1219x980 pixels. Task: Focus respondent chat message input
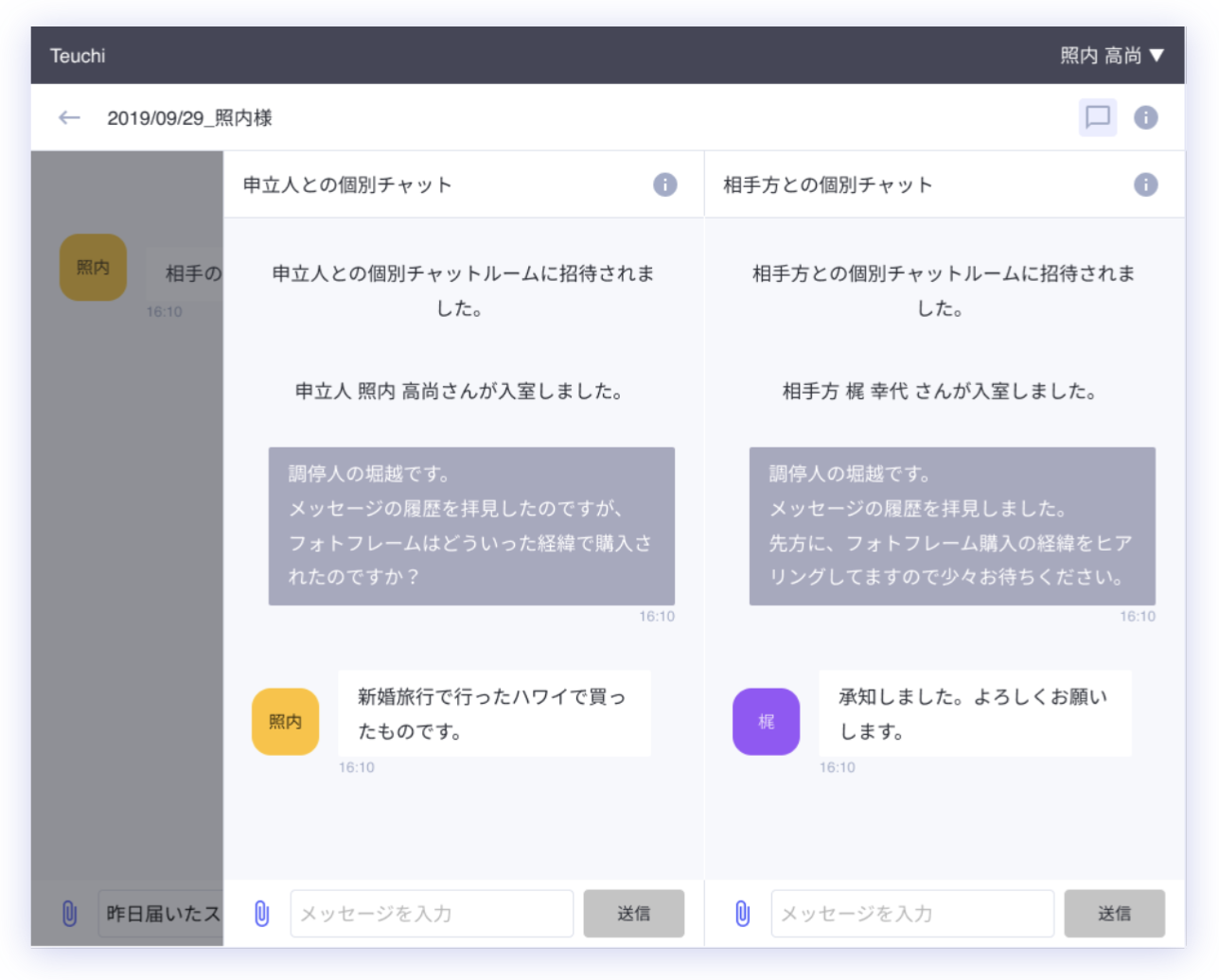click(912, 914)
